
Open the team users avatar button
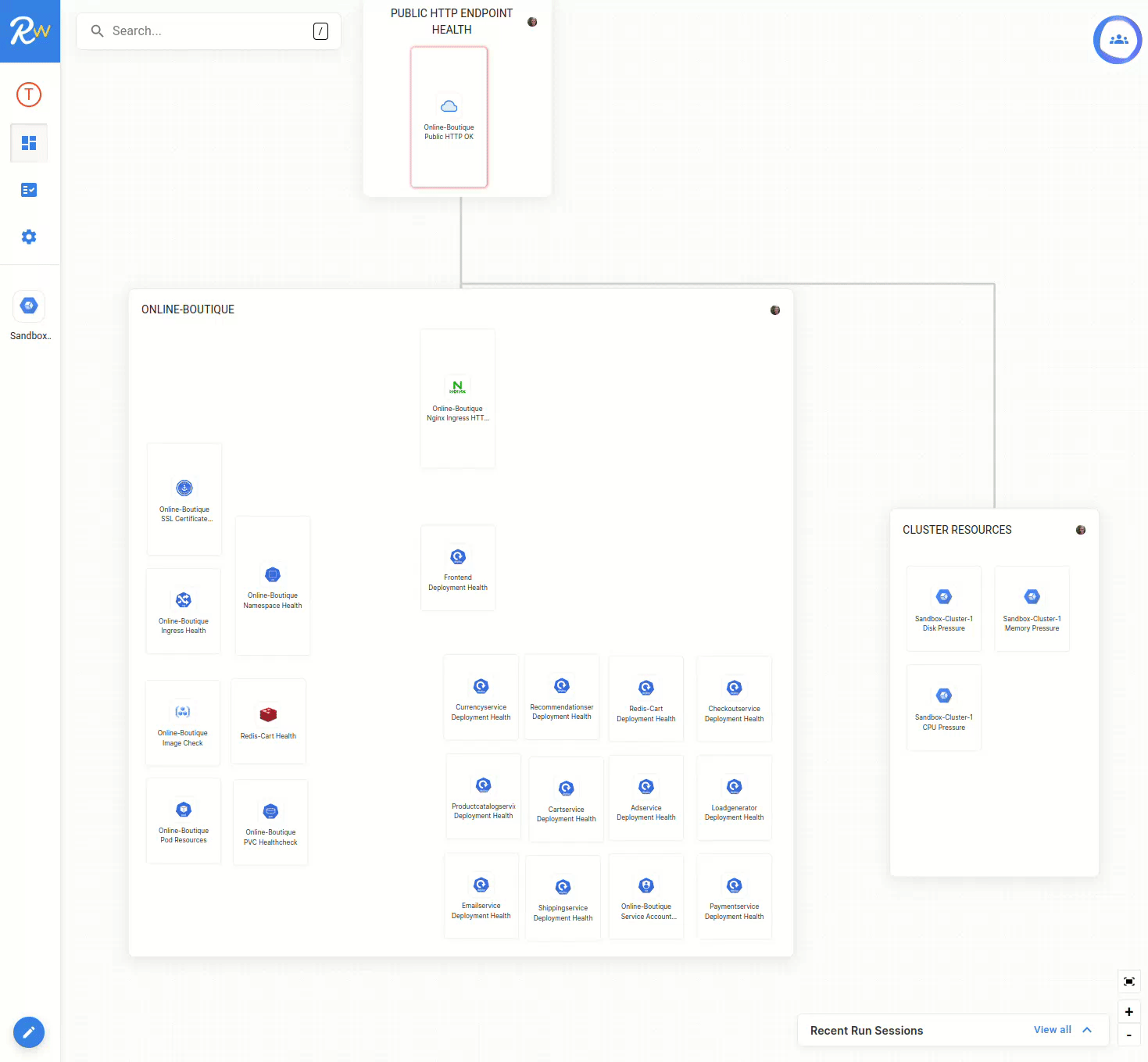(x=1118, y=40)
